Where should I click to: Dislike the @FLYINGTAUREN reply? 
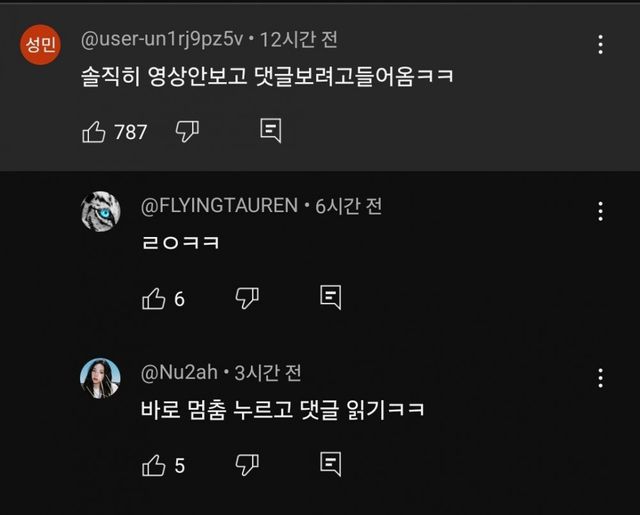click(x=247, y=297)
